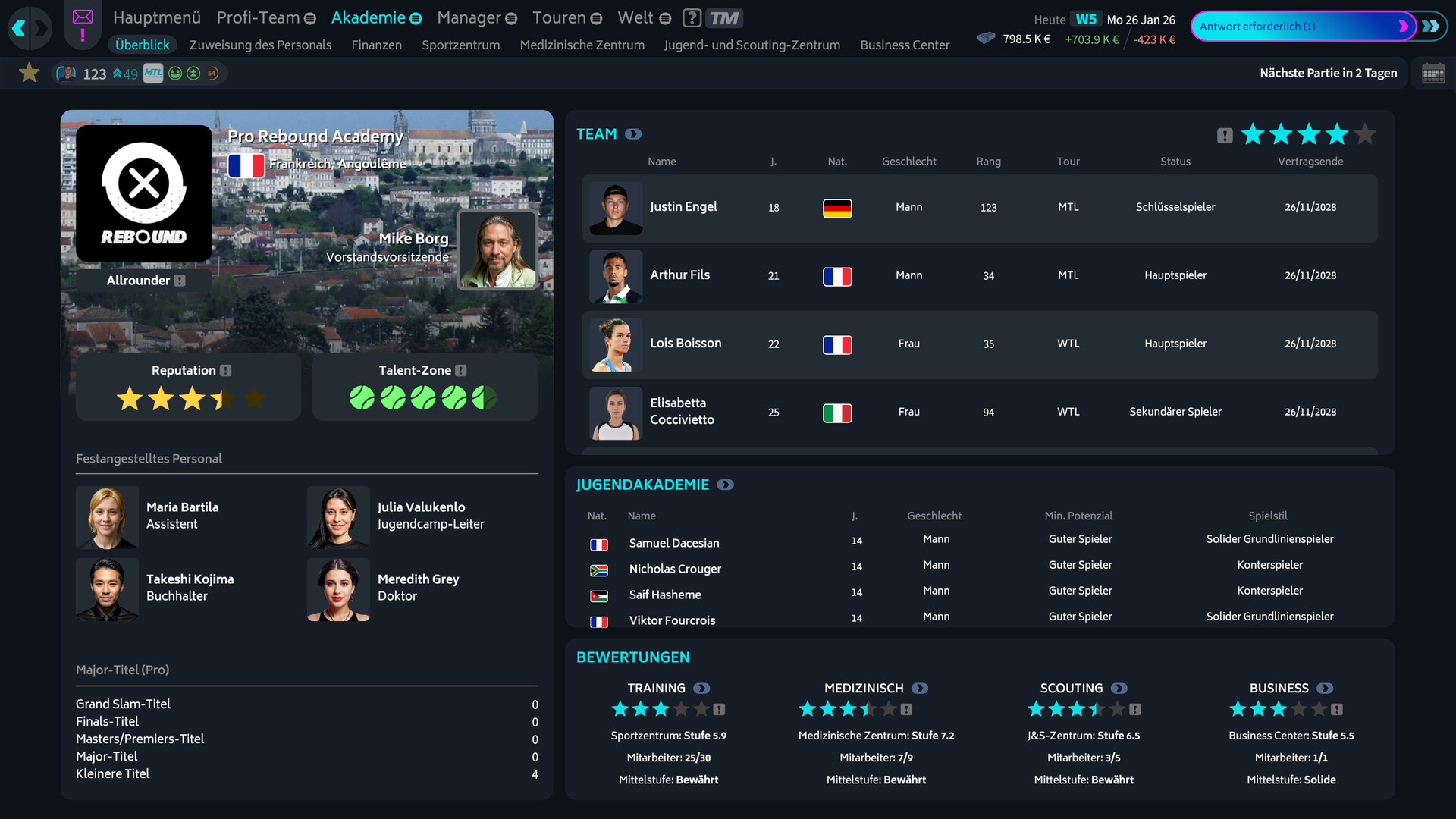This screenshot has width=1456, height=819.
Task: Show Talent-Zone info icon
Action: (460, 371)
